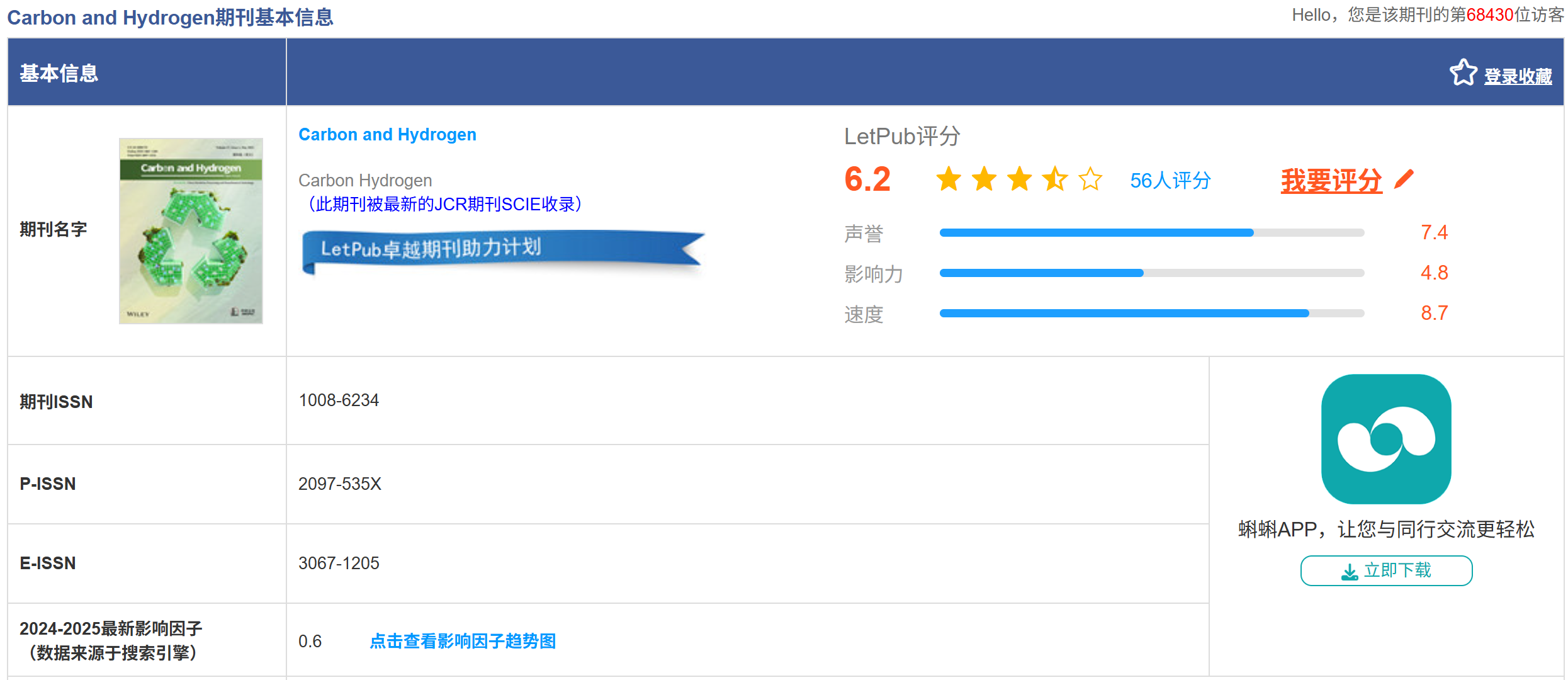Viewport: 1568px width, 680px height.
Task: Click 点击查看影响因子趋势图 link
Action: coord(463,641)
